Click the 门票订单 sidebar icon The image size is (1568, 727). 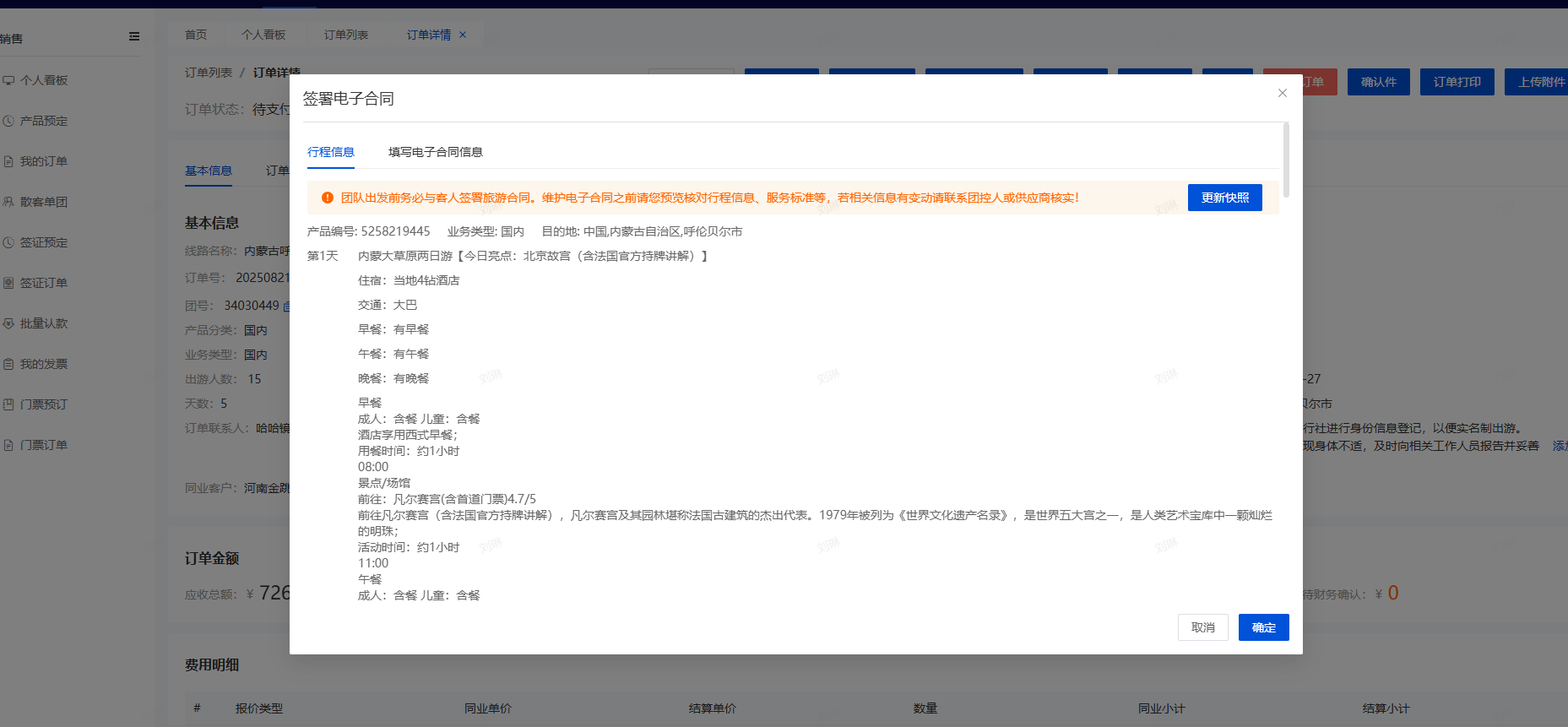8,445
